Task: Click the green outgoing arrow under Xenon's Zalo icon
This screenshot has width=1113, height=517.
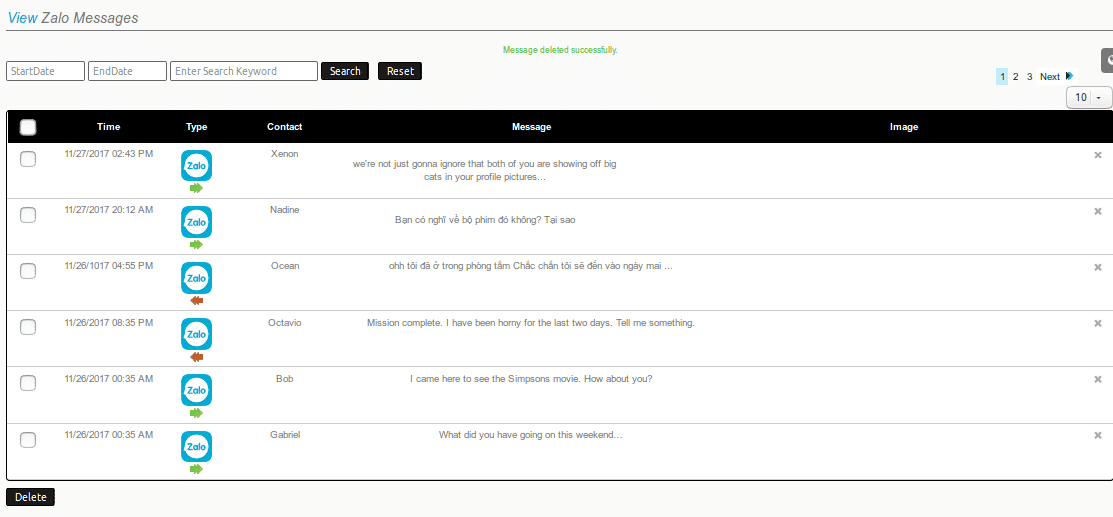Action: [197, 188]
